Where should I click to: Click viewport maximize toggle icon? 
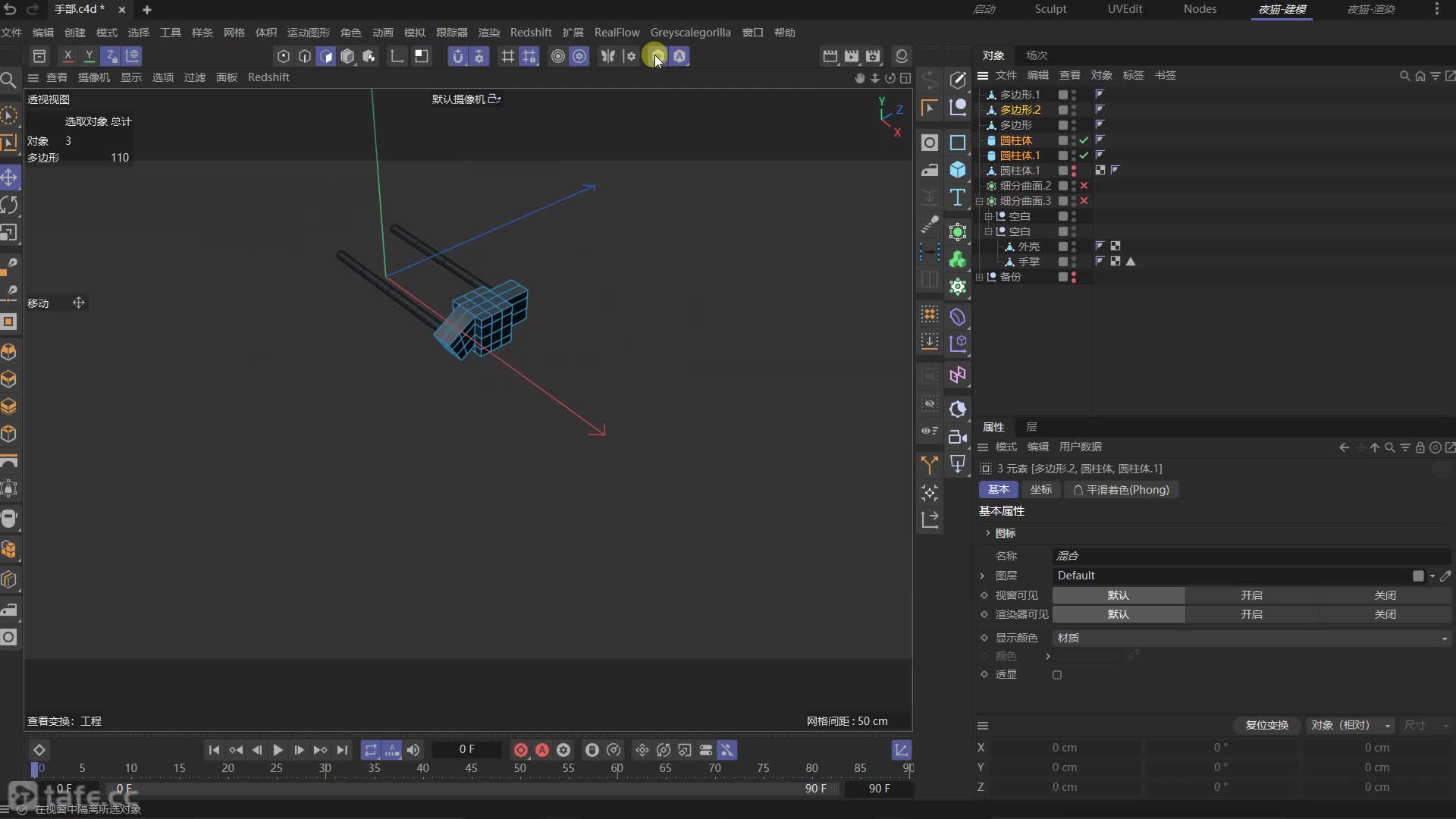(905, 77)
